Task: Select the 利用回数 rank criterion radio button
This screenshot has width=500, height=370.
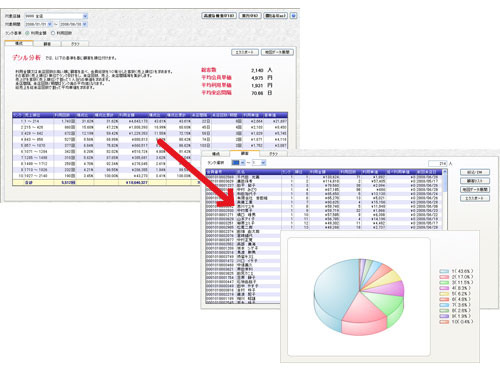Action: tap(53, 33)
